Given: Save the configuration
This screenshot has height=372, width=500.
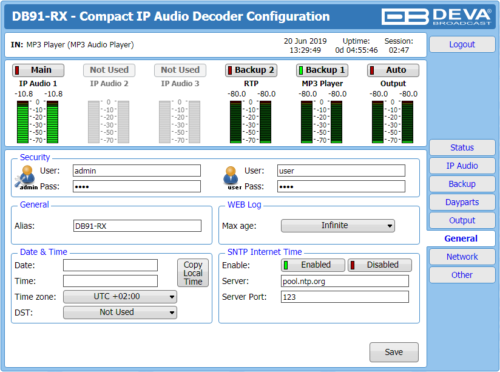Looking at the screenshot, I should point(394,352).
